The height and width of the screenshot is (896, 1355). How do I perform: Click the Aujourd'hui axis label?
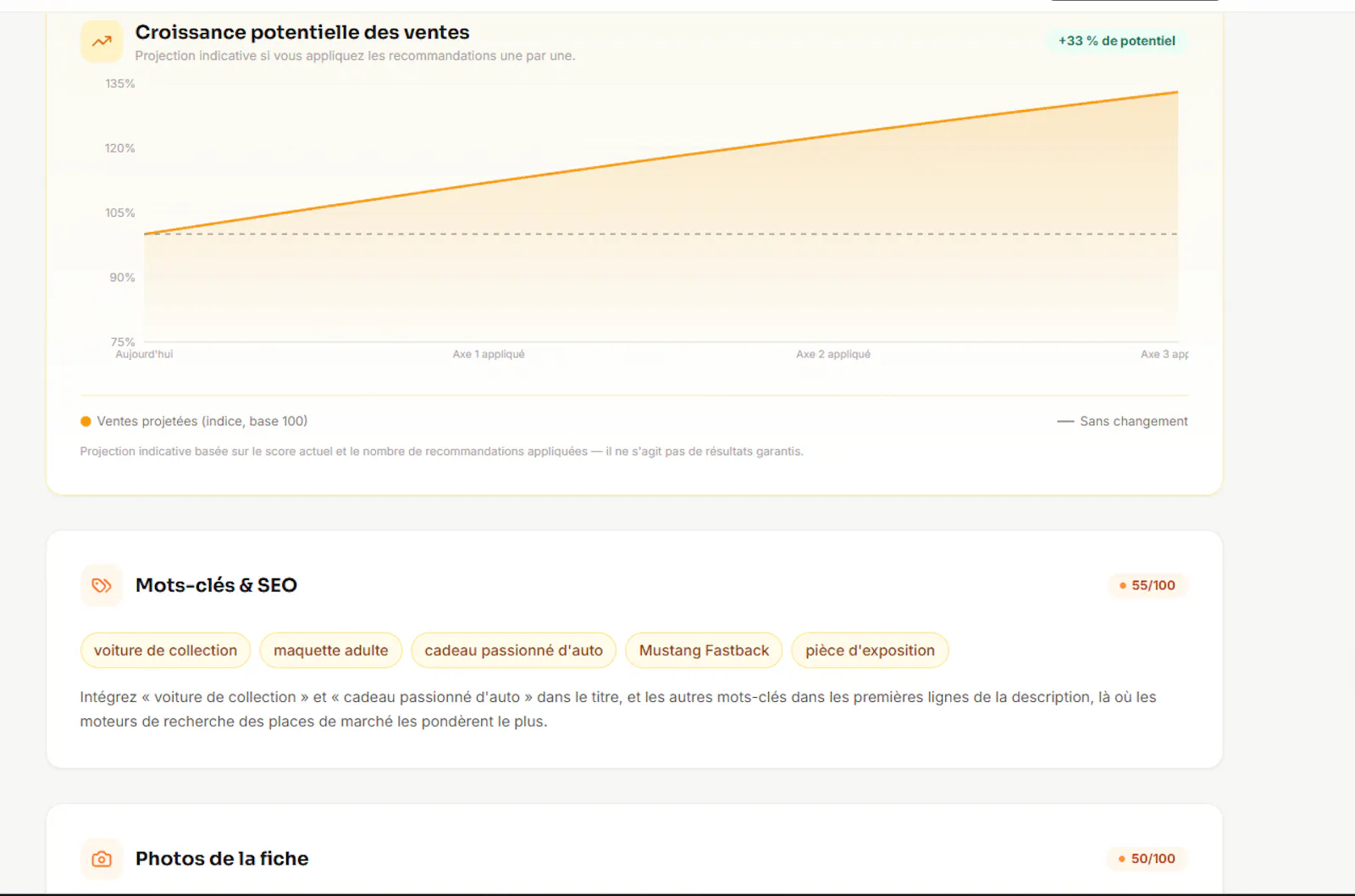point(144,354)
